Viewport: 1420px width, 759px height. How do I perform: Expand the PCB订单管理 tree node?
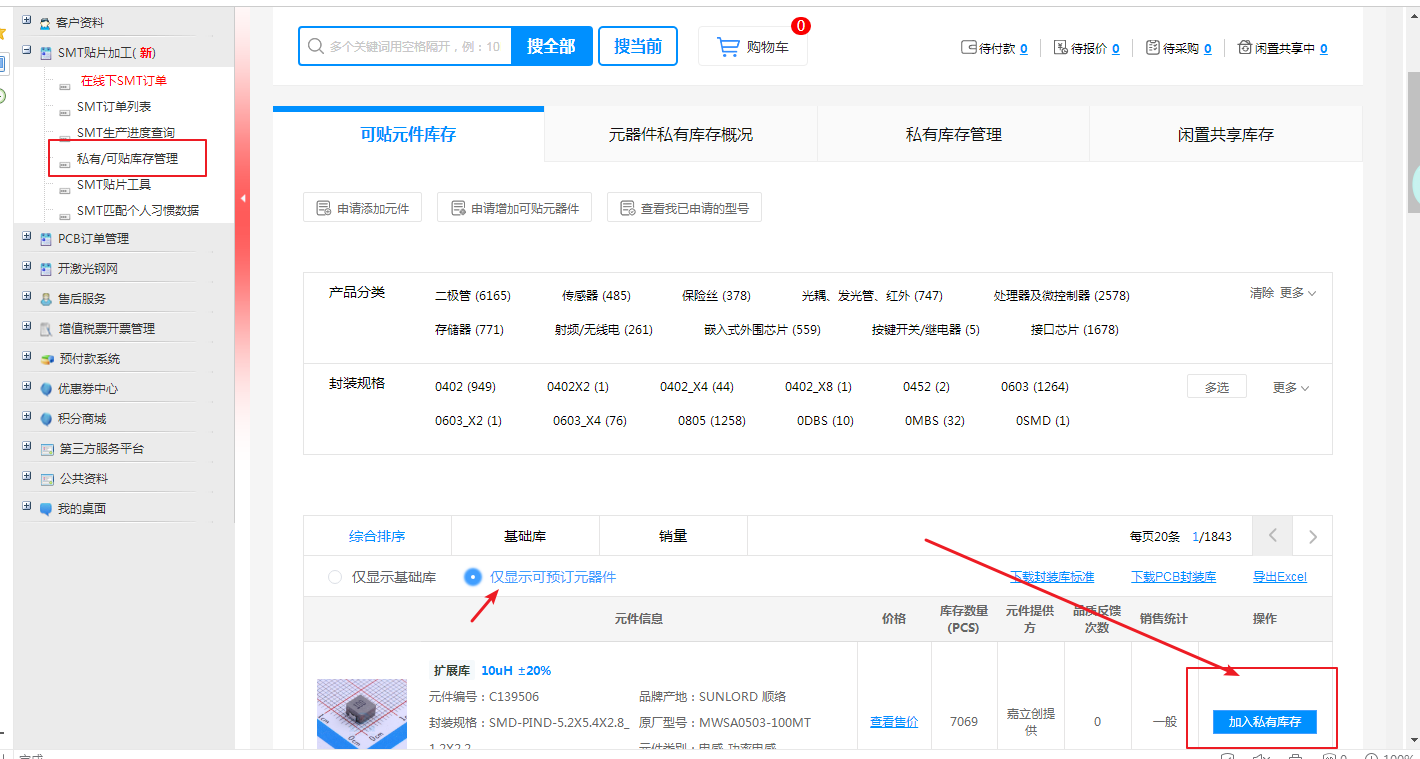pyautogui.click(x=27, y=238)
